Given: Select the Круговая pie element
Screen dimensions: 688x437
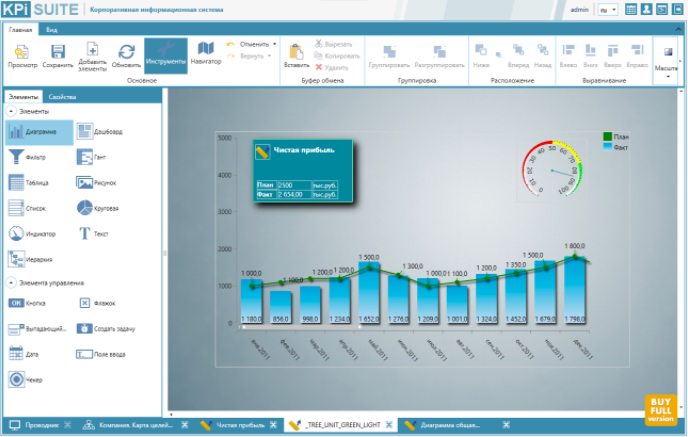Looking at the screenshot, I should click(x=98, y=208).
